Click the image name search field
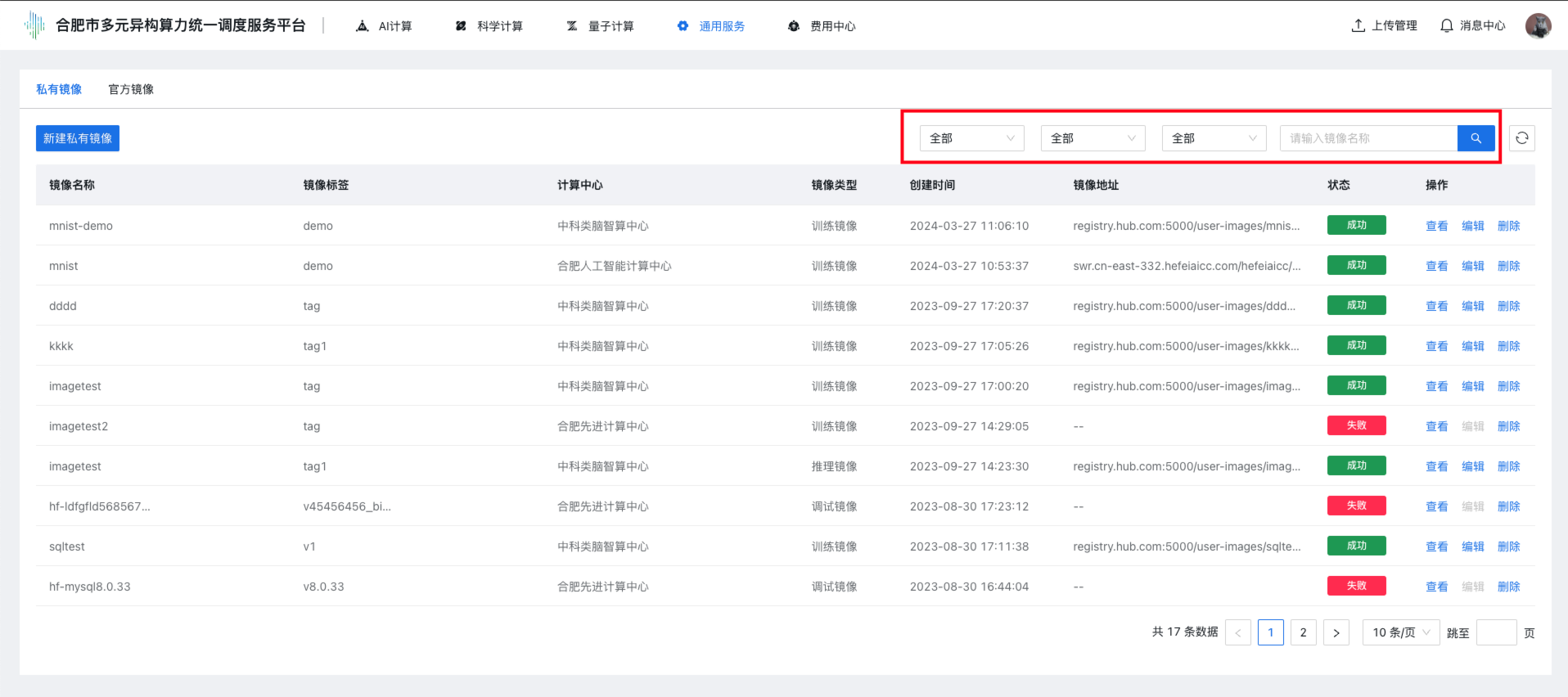The height and width of the screenshot is (697, 1568). click(x=1368, y=138)
